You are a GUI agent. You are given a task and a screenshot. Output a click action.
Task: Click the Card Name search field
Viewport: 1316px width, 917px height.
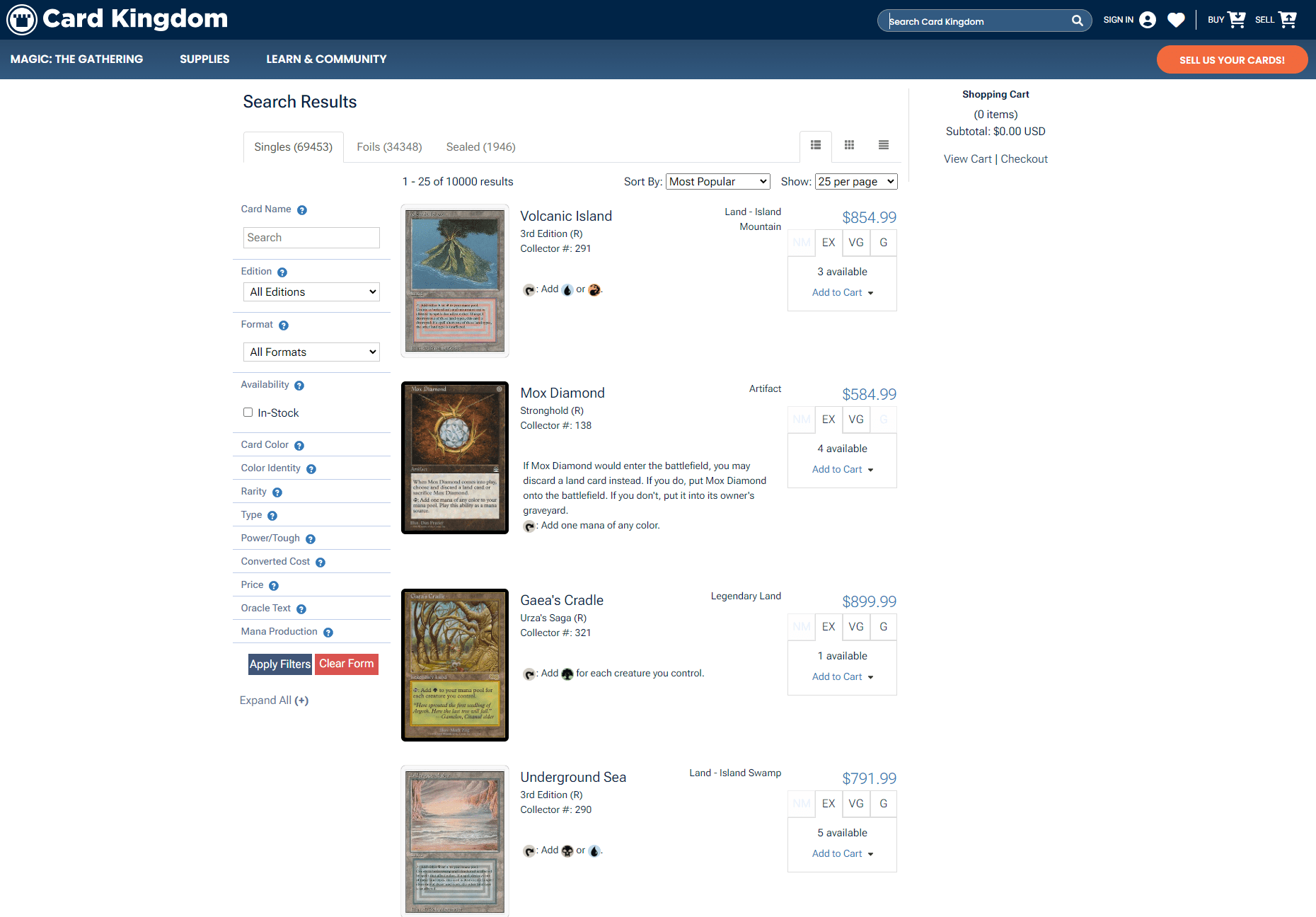pyautogui.click(x=311, y=238)
